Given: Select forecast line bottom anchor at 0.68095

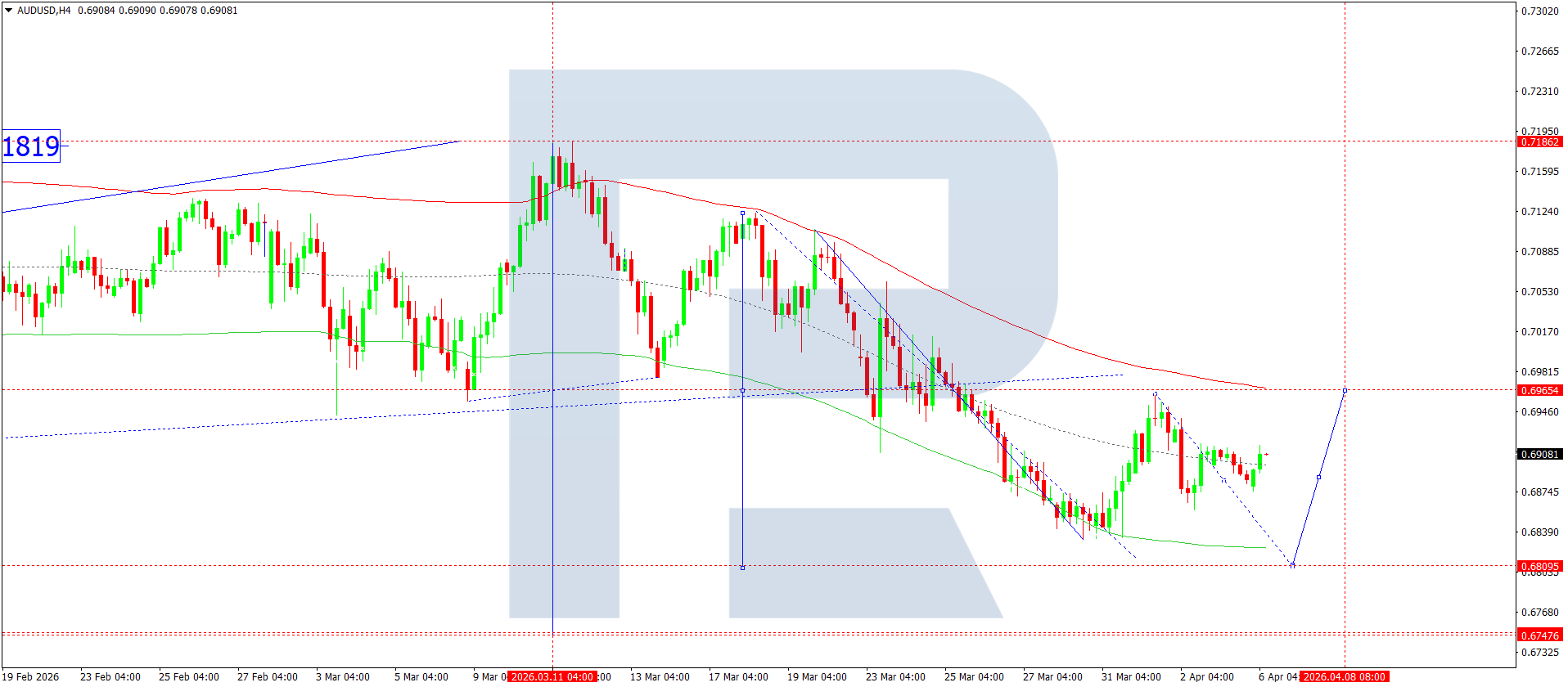Looking at the screenshot, I should tap(1292, 565).
